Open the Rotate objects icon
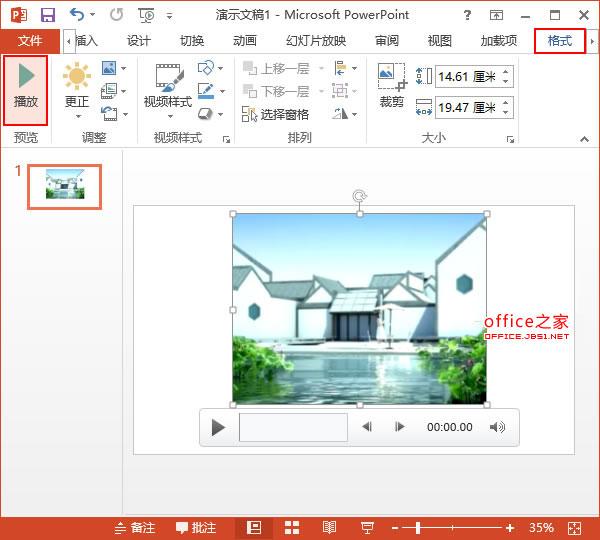 coord(340,114)
